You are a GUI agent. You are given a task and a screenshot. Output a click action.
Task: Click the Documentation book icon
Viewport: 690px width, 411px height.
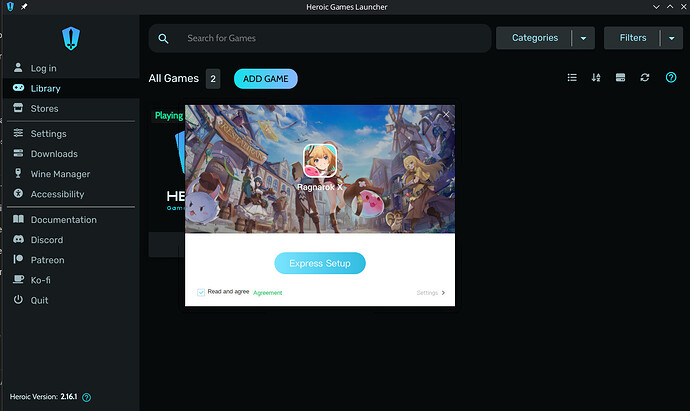pyautogui.click(x=18, y=219)
